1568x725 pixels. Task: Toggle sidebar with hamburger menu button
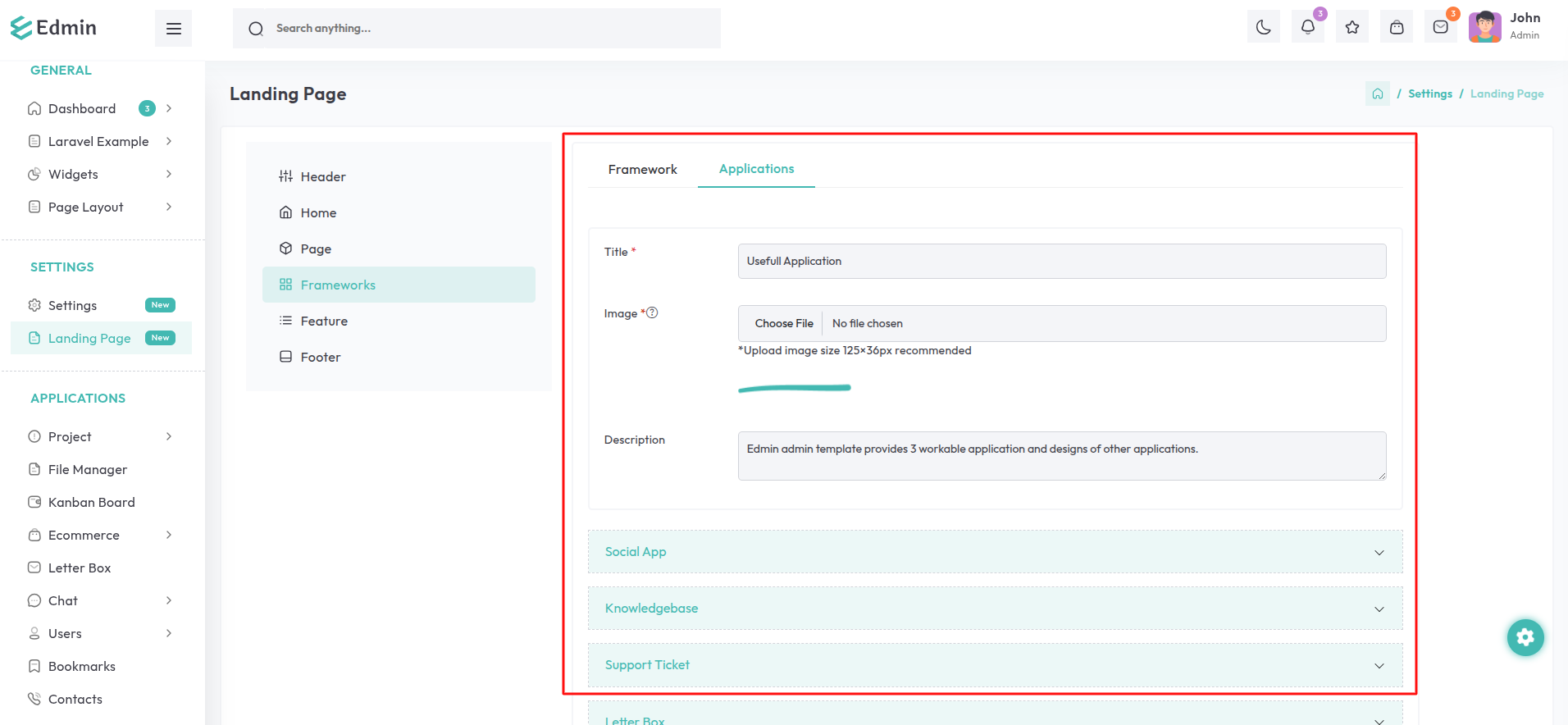coord(173,29)
